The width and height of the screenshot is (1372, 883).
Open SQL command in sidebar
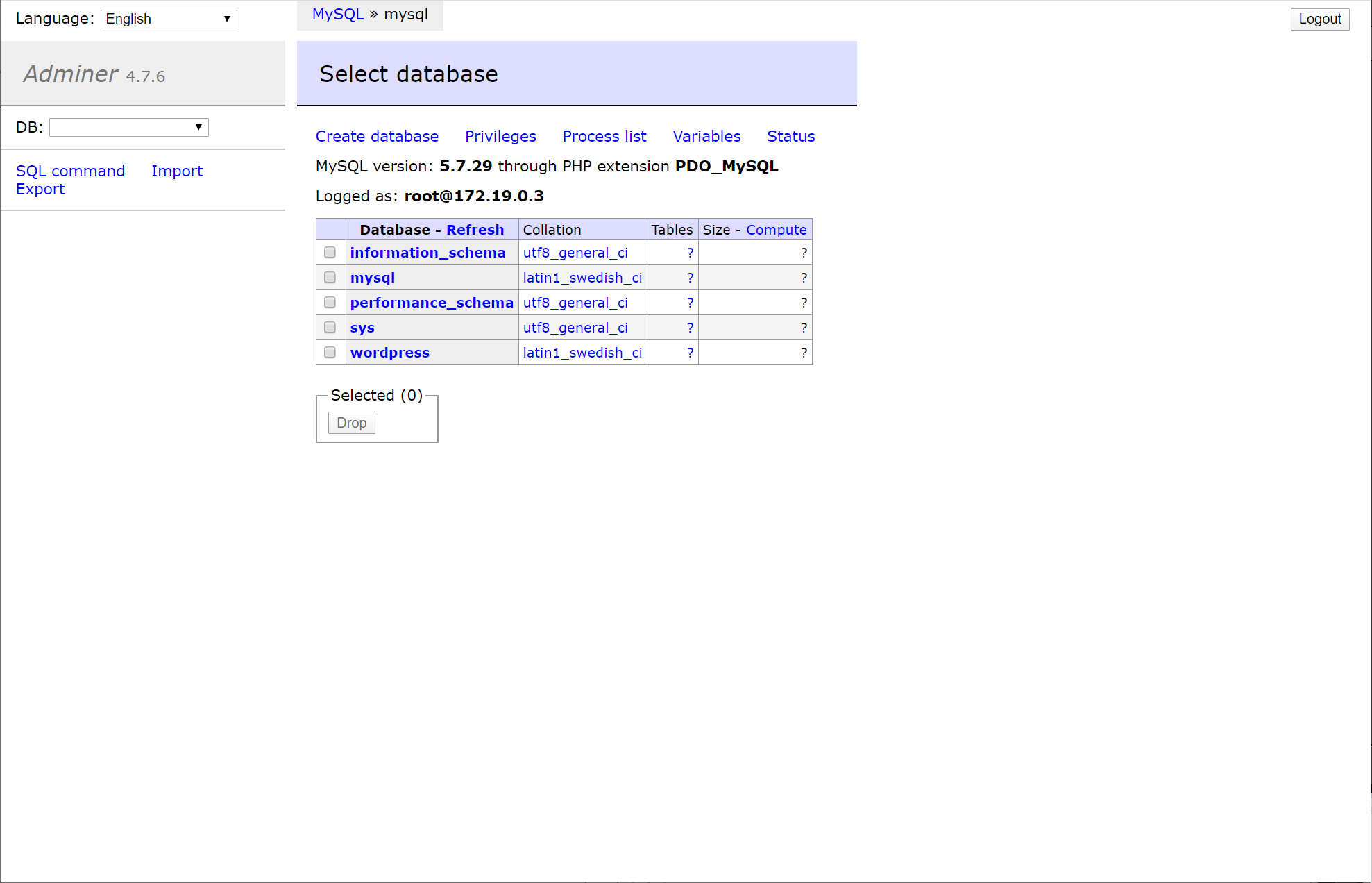click(70, 171)
